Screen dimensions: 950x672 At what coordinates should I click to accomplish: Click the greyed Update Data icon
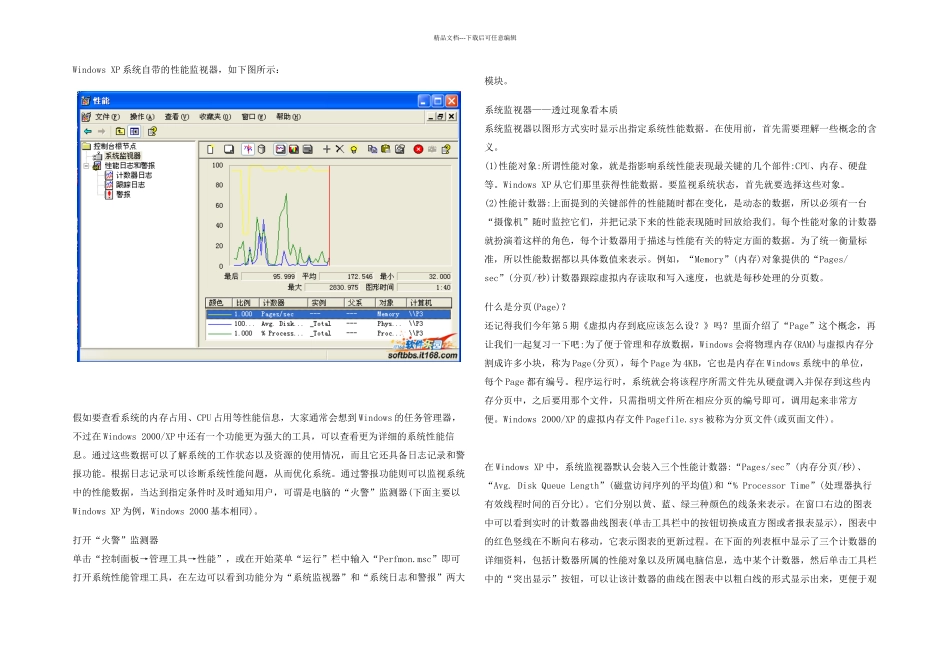[432, 149]
